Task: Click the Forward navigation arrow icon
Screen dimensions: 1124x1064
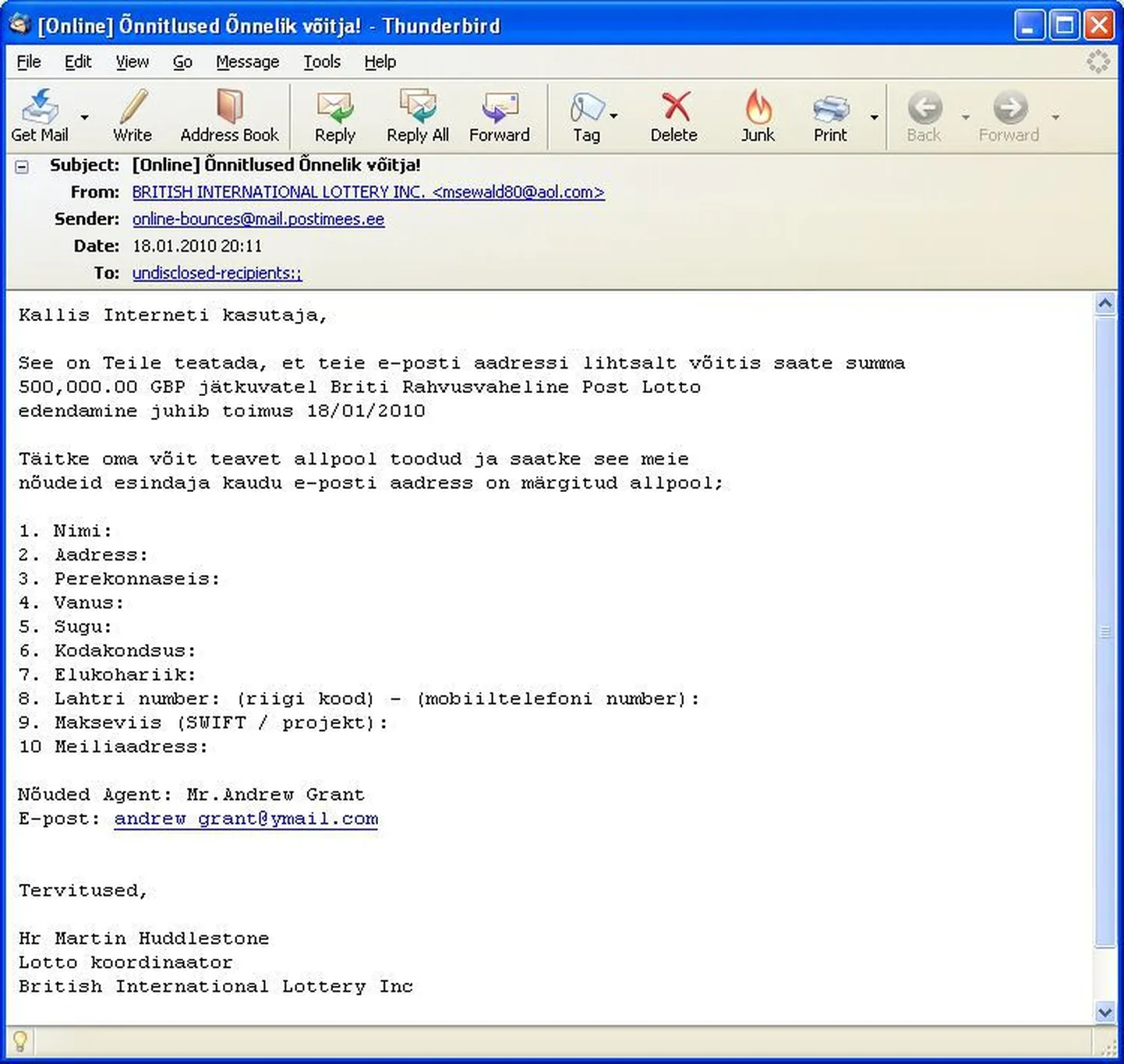Action: (x=1010, y=108)
